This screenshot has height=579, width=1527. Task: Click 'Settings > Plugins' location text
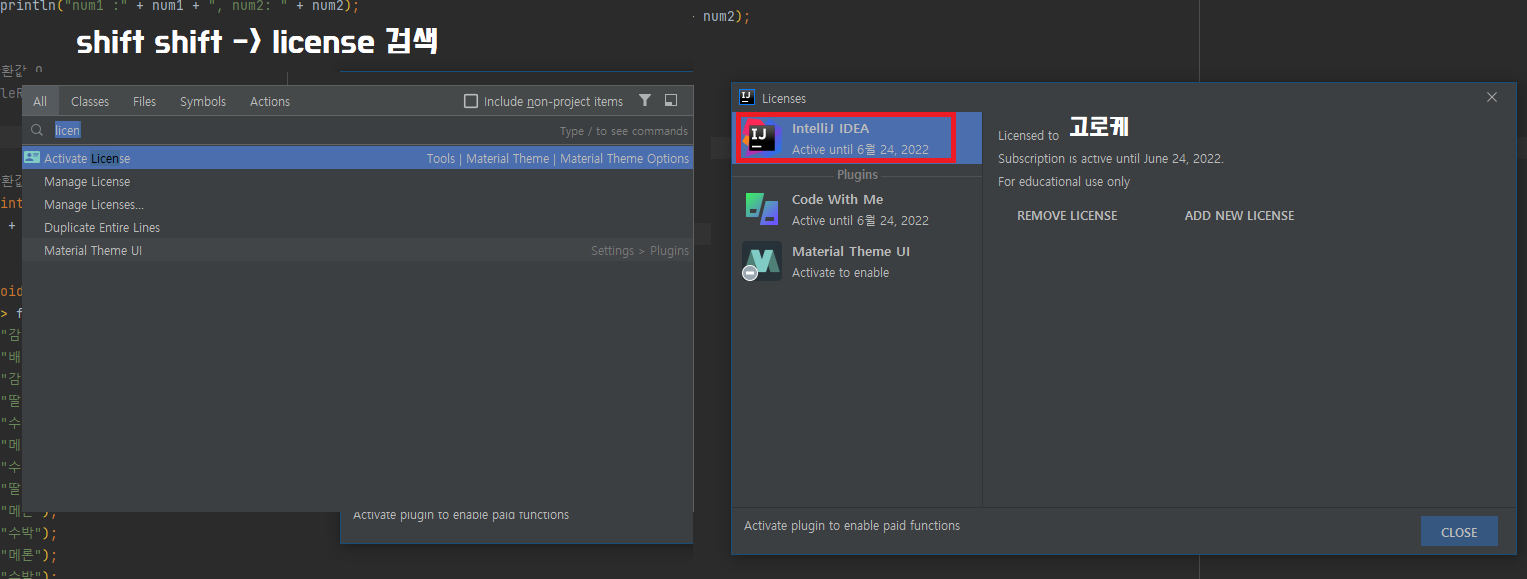coord(639,250)
